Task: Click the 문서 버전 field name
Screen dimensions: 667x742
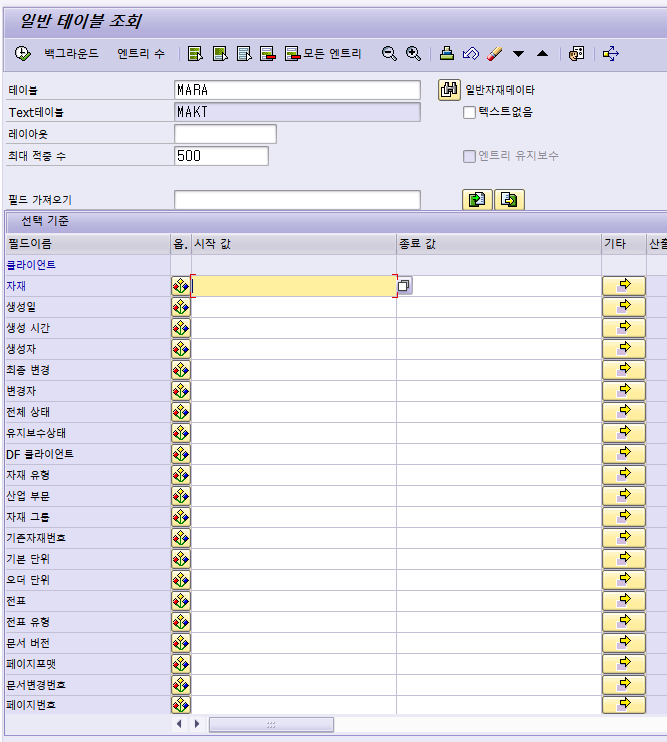Action: 28,643
